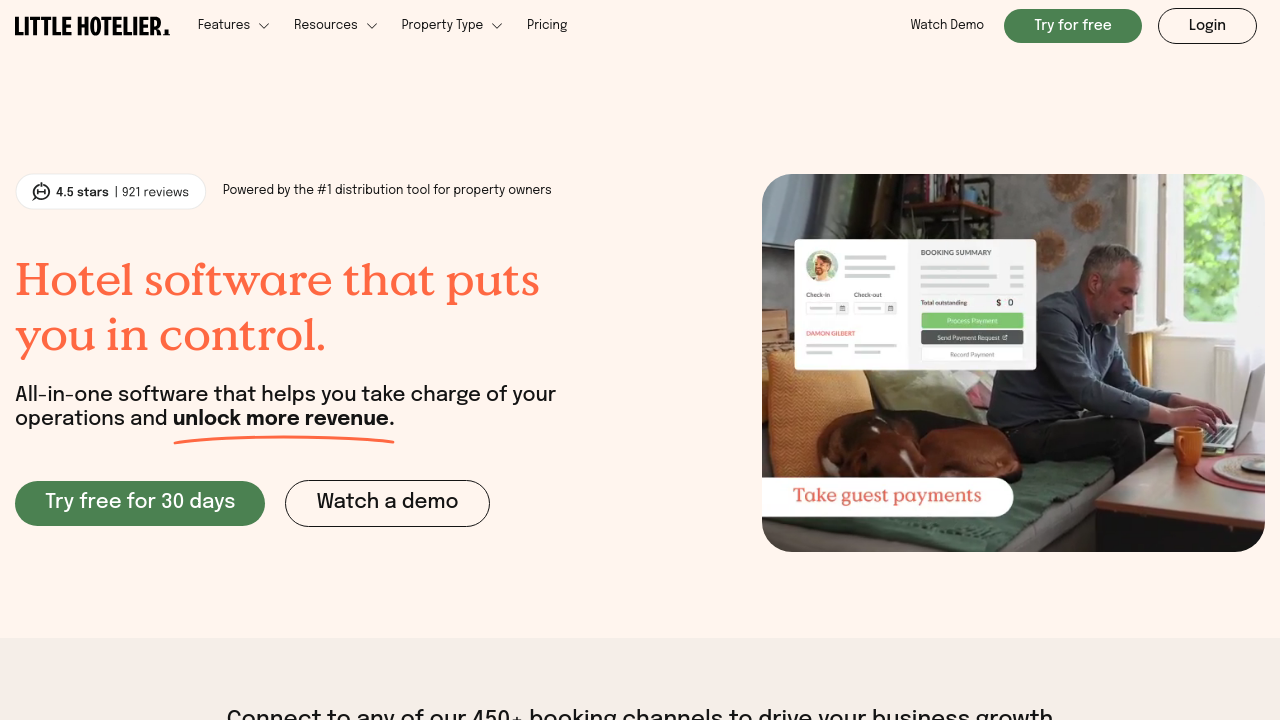Click the green Process Payment button in video

click(972, 321)
